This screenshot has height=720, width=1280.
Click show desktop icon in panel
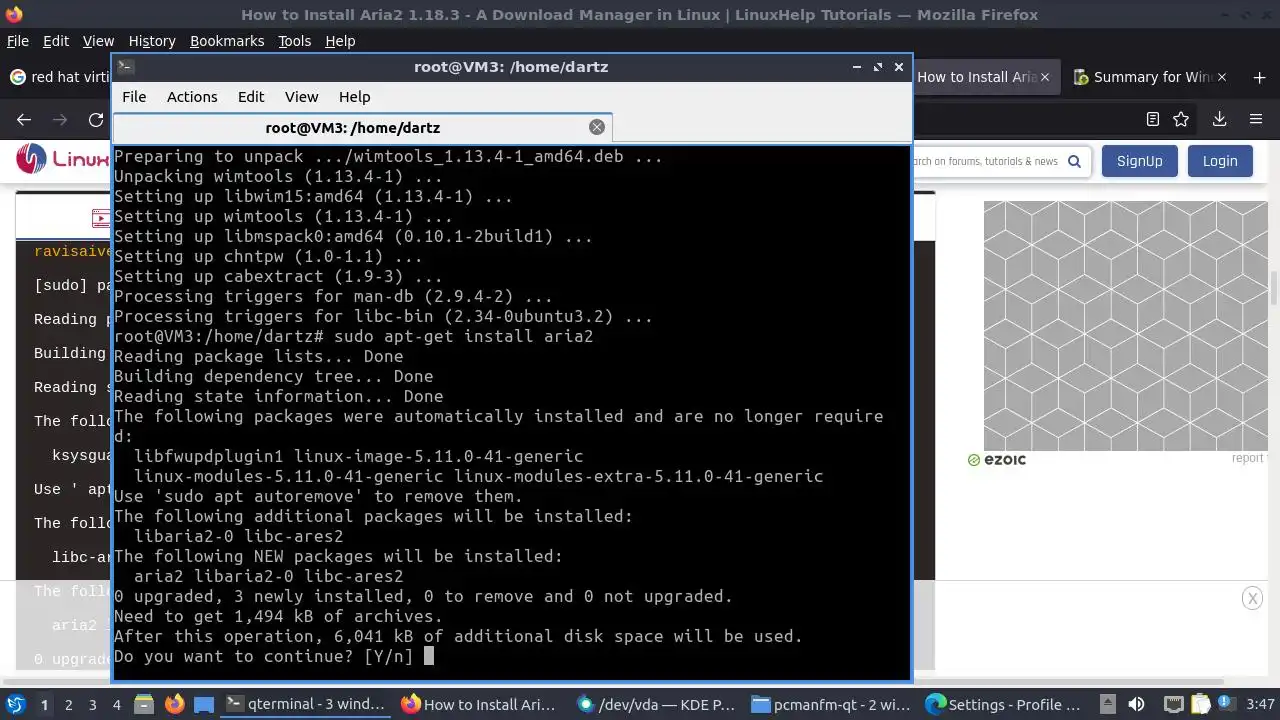[204, 704]
